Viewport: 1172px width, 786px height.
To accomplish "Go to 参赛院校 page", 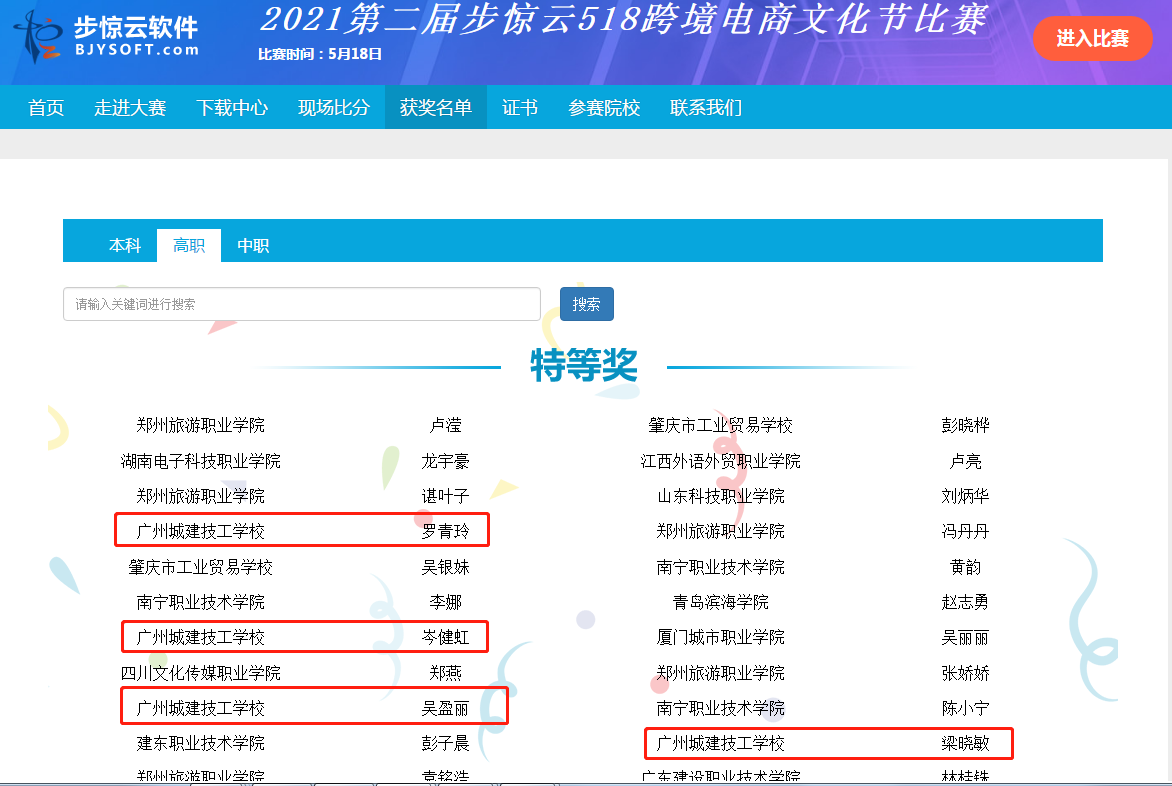I will [604, 108].
